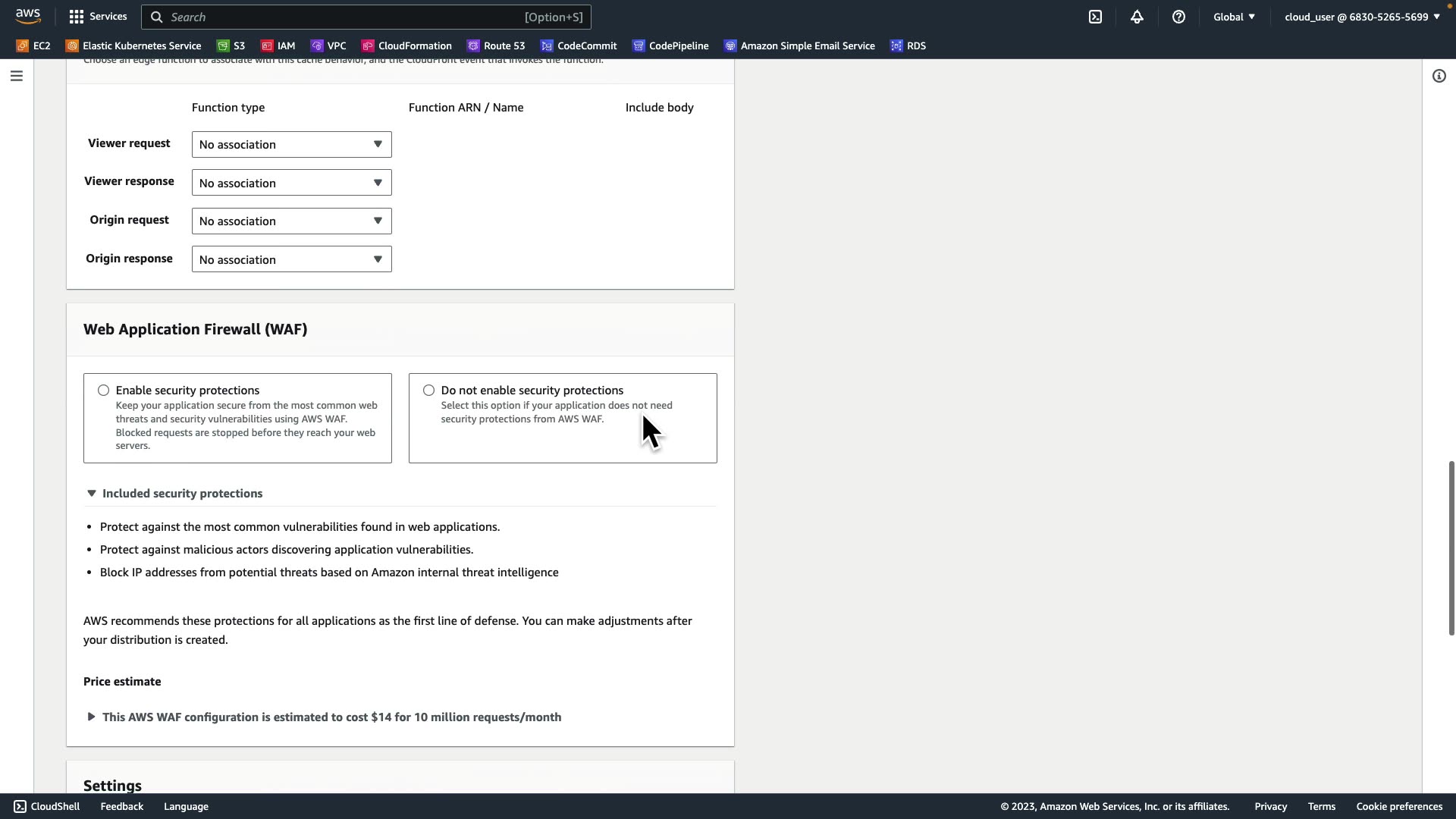Open the Global region menu
The image size is (1456, 819).
tap(1234, 17)
